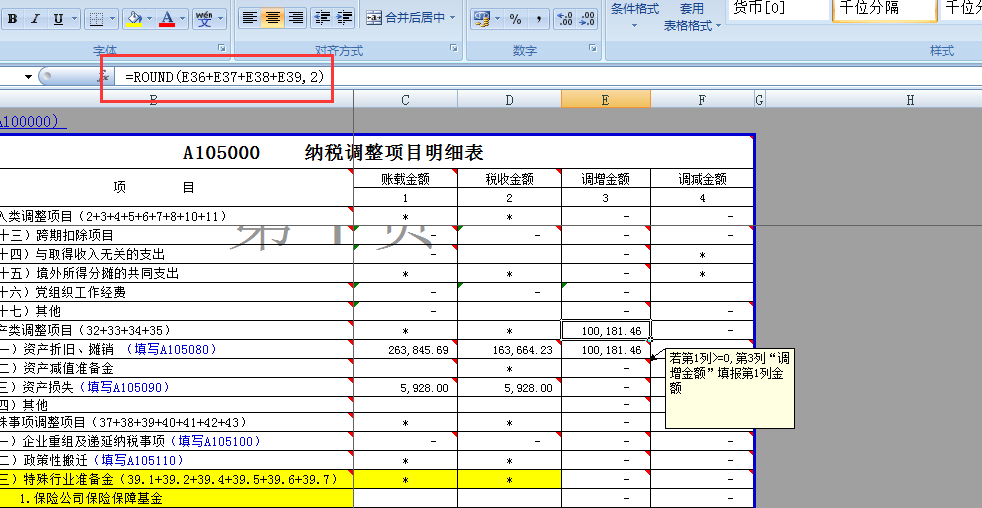The image size is (982, 508).
Task: Toggle italic formatting
Action: point(35,19)
